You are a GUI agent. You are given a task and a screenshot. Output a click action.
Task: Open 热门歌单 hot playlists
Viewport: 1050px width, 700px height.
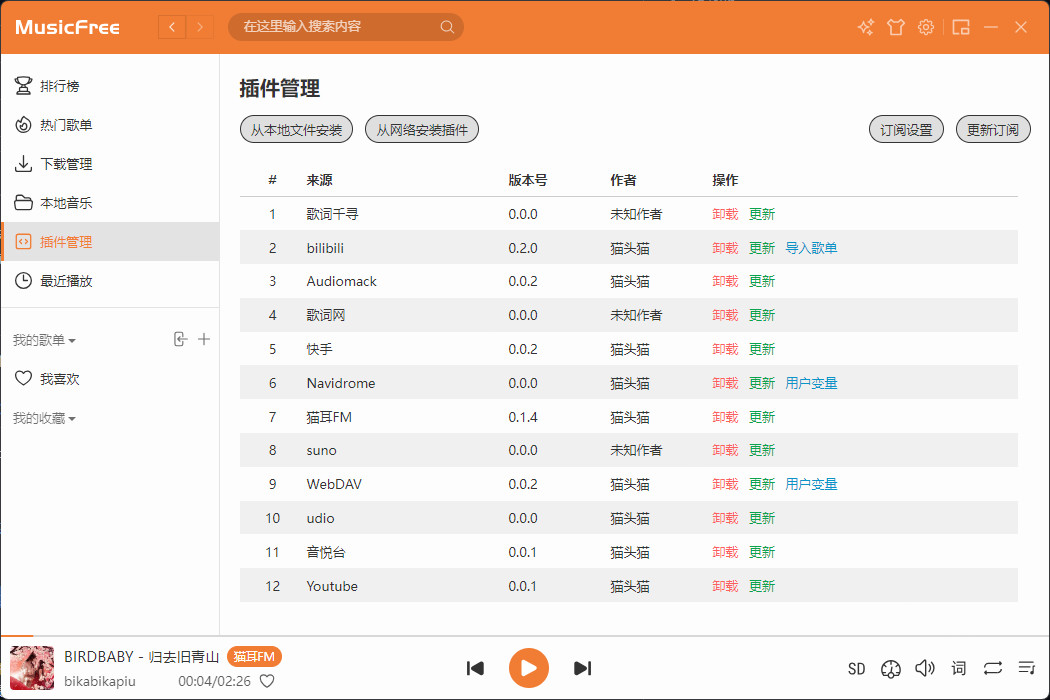coord(110,125)
